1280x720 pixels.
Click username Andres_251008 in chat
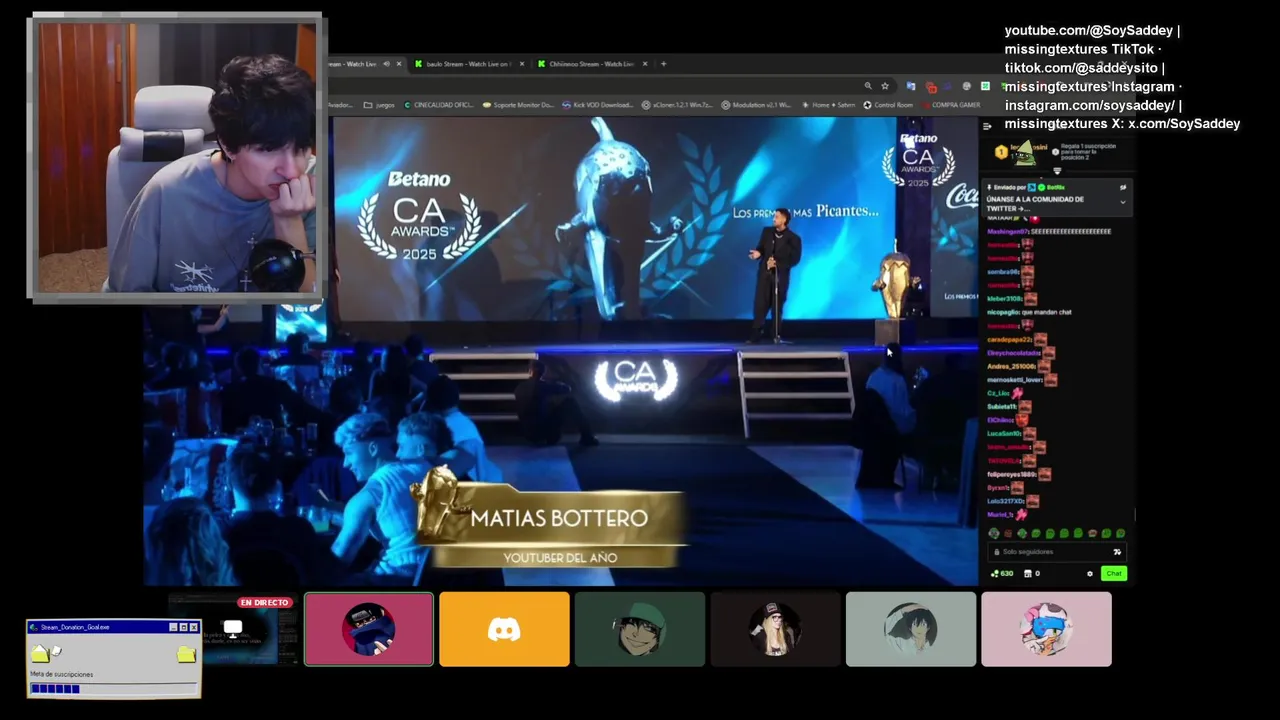pos(1011,366)
